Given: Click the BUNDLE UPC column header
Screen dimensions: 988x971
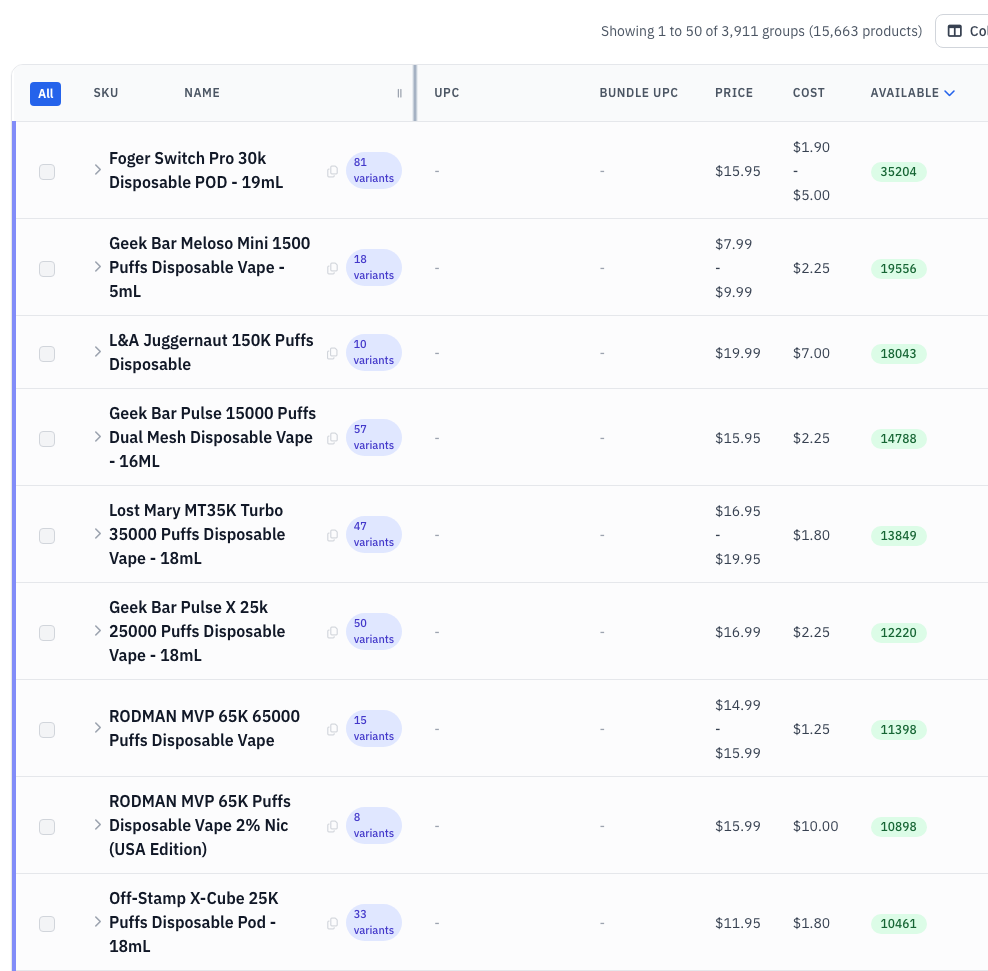Looking at the screenshot, I should [x=638, y=93].
